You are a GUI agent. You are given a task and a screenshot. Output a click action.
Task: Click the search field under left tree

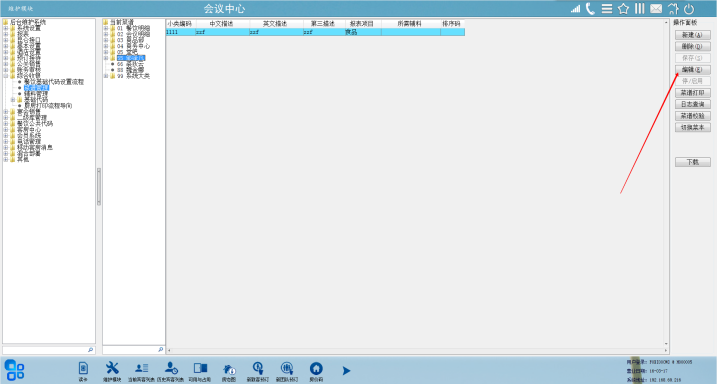pos(49,350)
